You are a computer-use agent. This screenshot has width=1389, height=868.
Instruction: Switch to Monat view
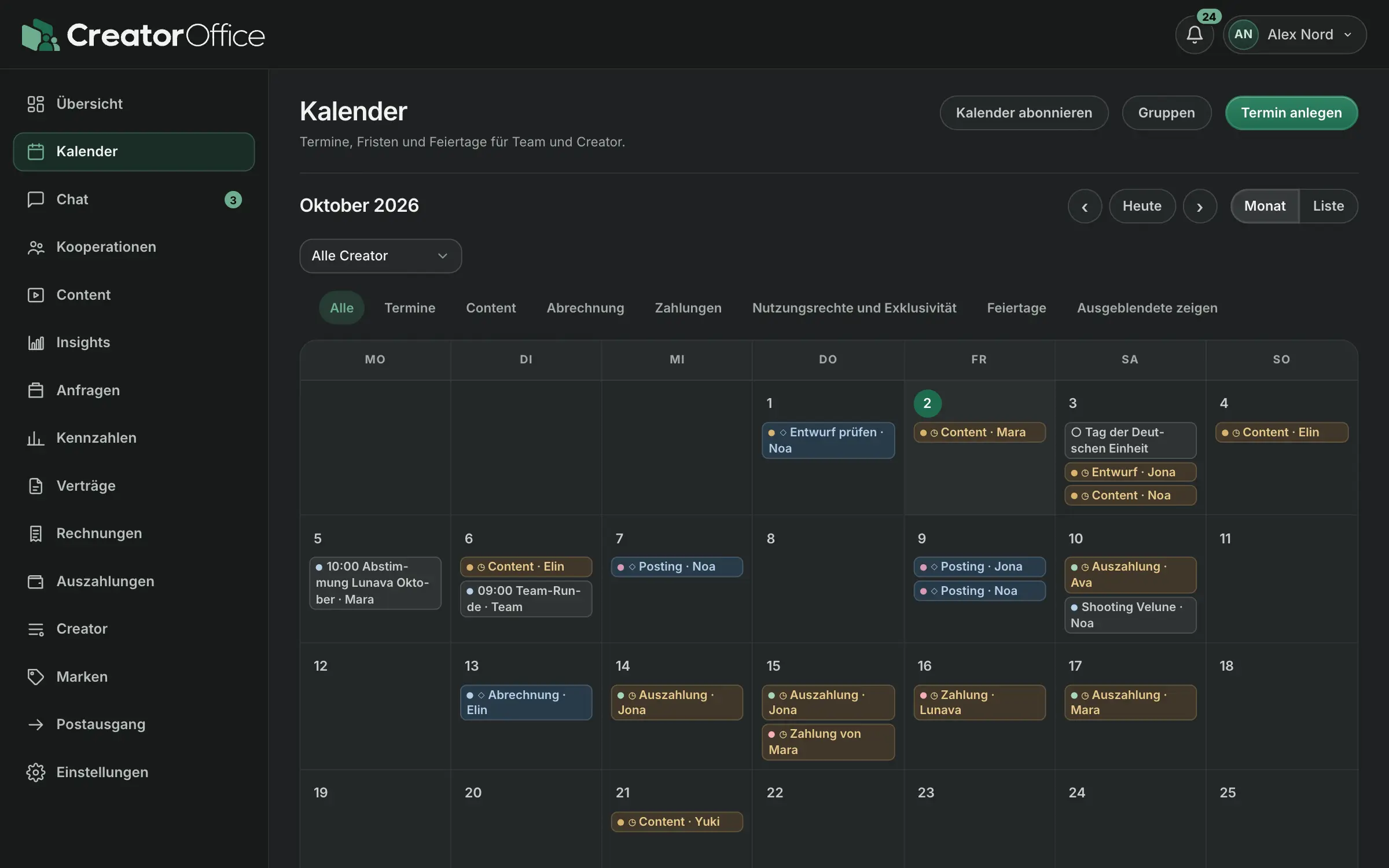[x=1265, y=206]
